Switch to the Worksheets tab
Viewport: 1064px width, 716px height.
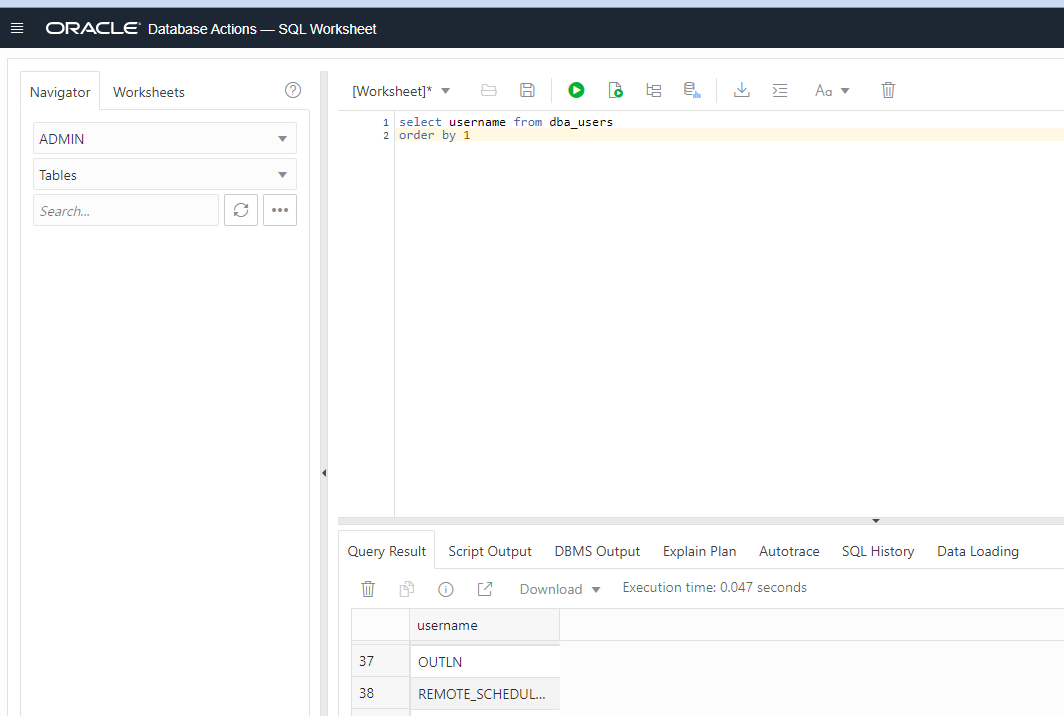click(148, 91)
